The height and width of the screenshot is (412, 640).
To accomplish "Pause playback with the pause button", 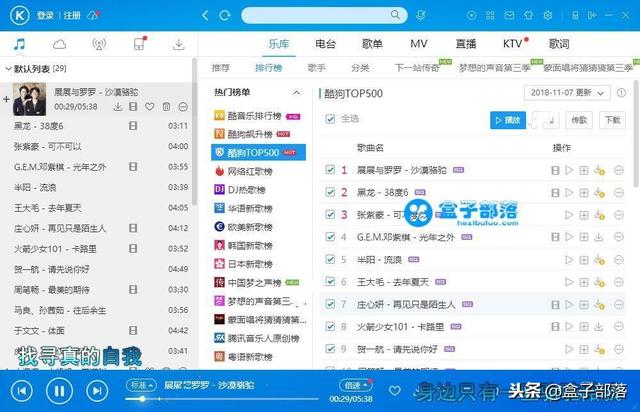I will point(59,391).
